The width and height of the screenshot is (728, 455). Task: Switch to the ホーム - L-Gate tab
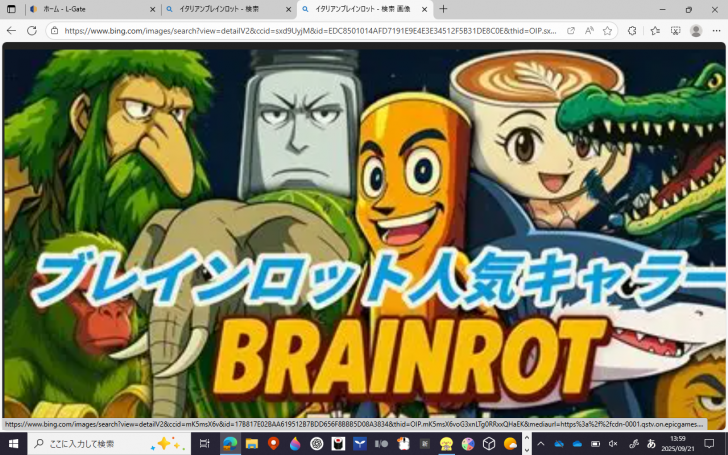pos(92,9)
